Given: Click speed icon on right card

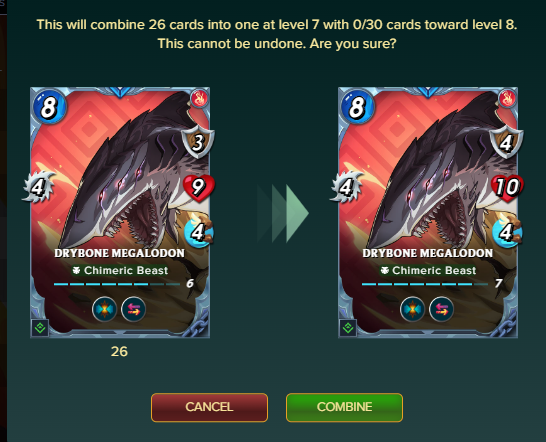Looking at the screenshot, I should tap(507, 231).
